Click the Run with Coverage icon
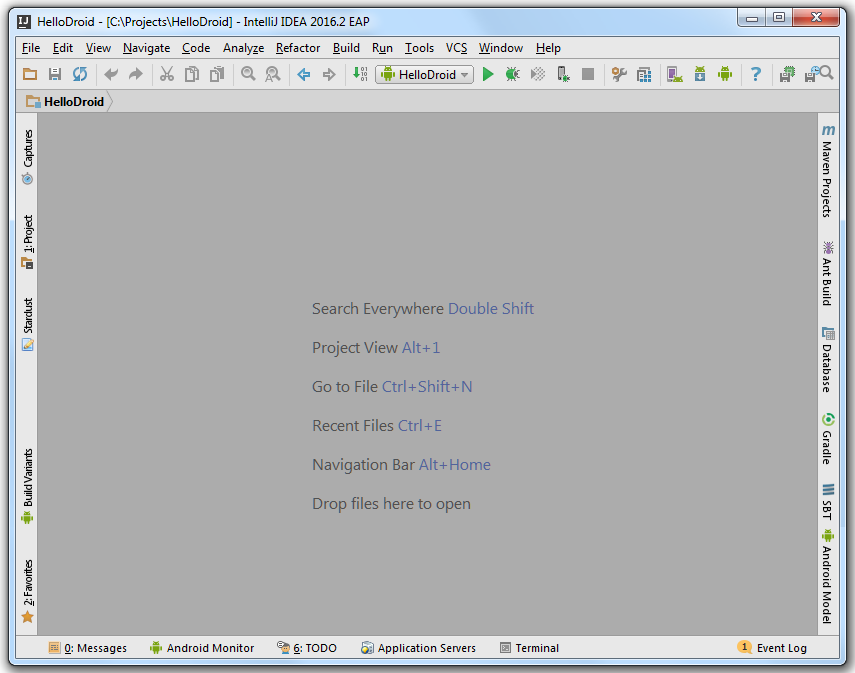The width and height of the screenshot is (855, 673). pos(538,74)
